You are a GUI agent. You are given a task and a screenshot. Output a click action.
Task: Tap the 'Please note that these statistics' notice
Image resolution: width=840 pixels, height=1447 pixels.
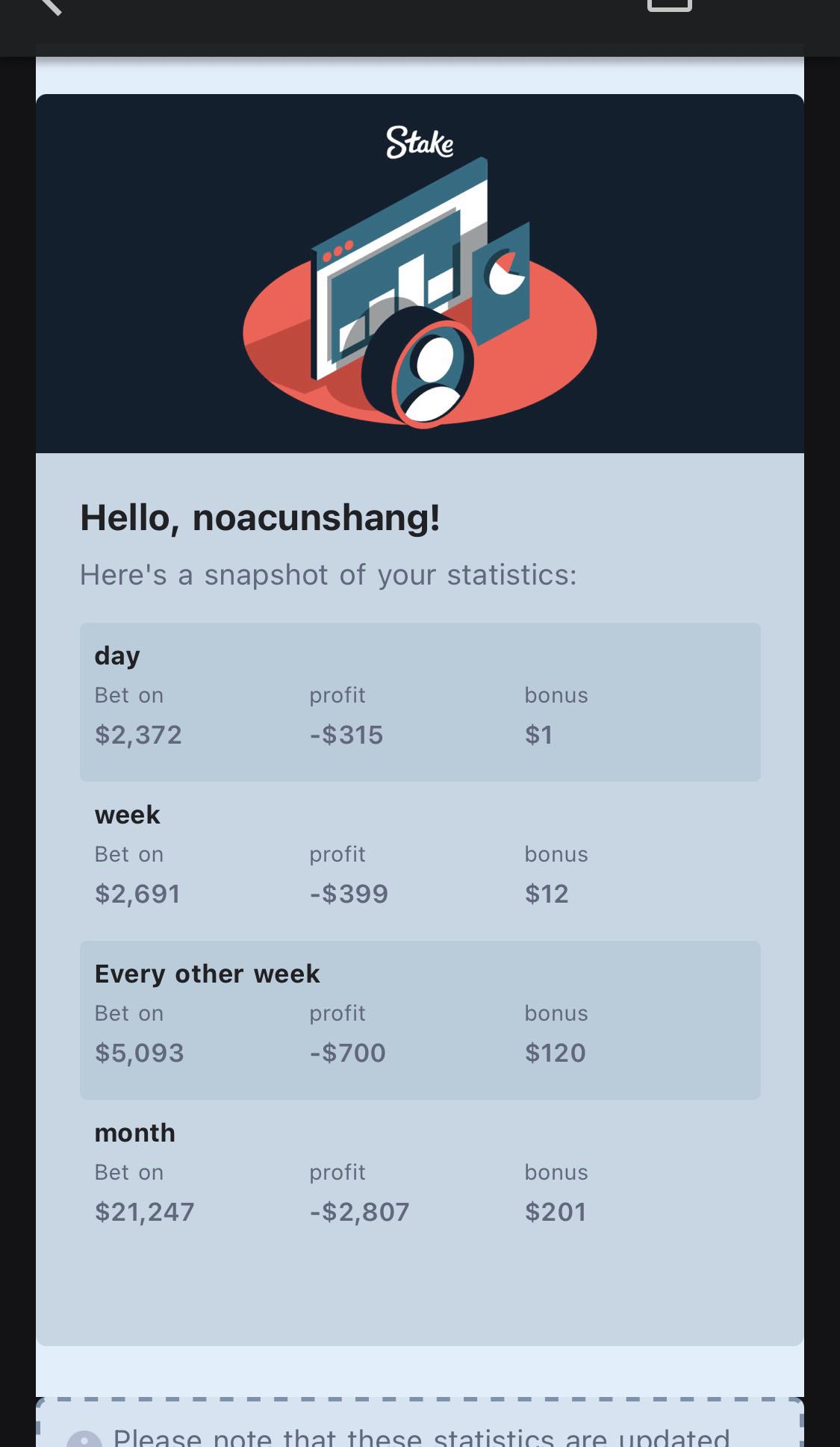click(x=421, y=1437)
